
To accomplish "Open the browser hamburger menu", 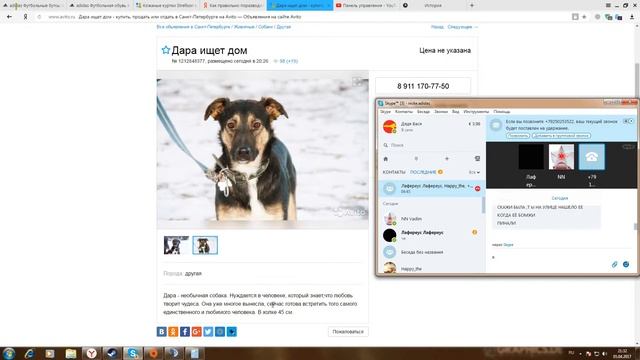I will pos(608,5).
